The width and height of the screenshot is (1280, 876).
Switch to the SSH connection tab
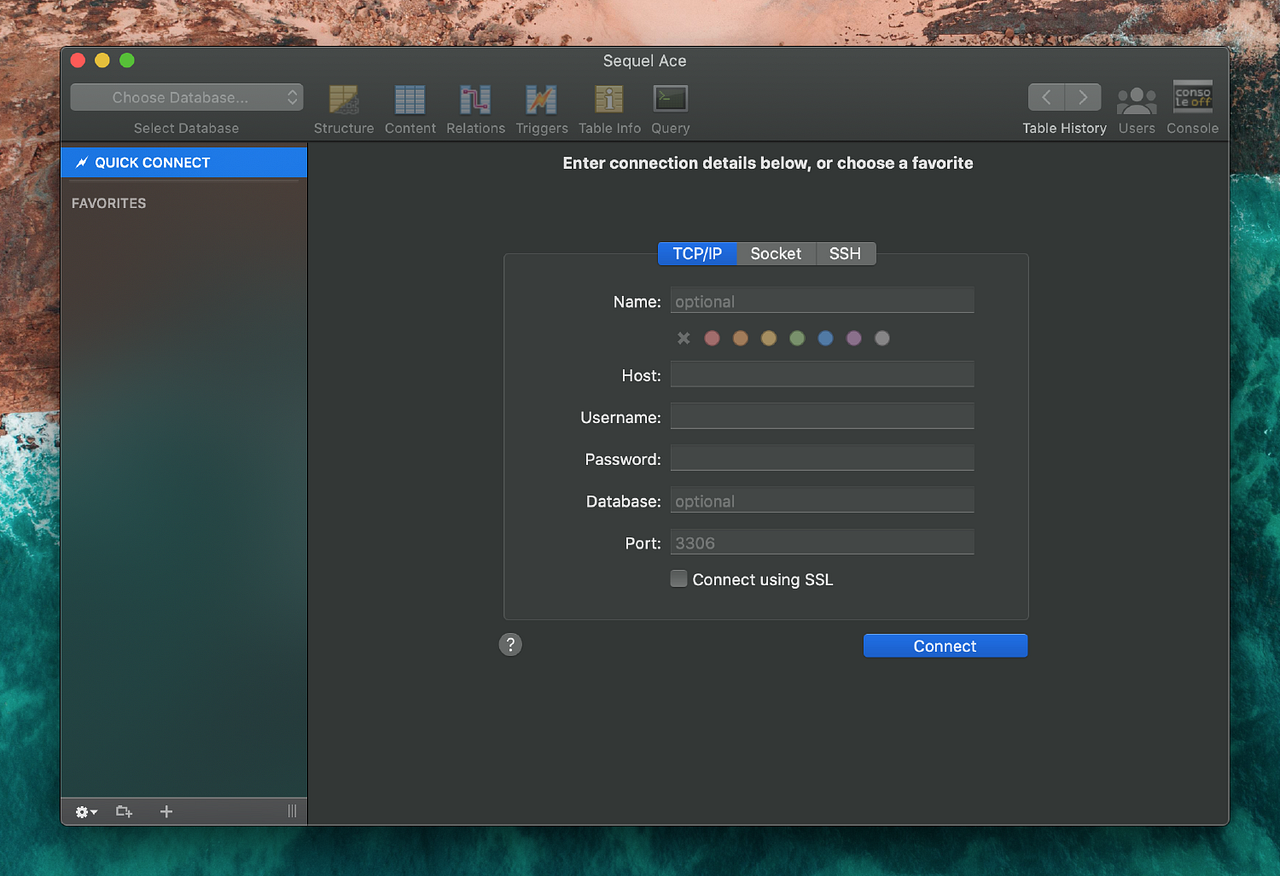coord(845,254)
